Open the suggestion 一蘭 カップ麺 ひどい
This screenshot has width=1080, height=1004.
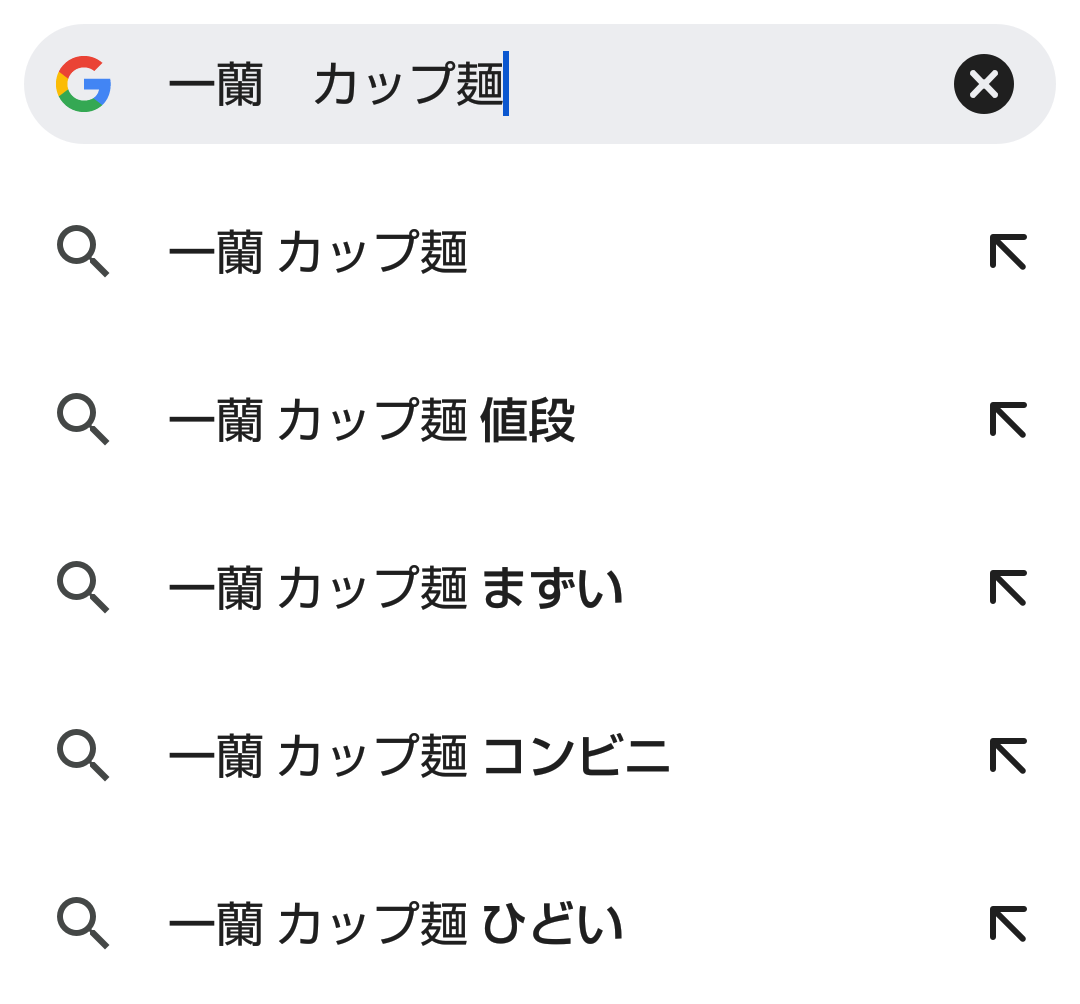click(x=396, y=925)
